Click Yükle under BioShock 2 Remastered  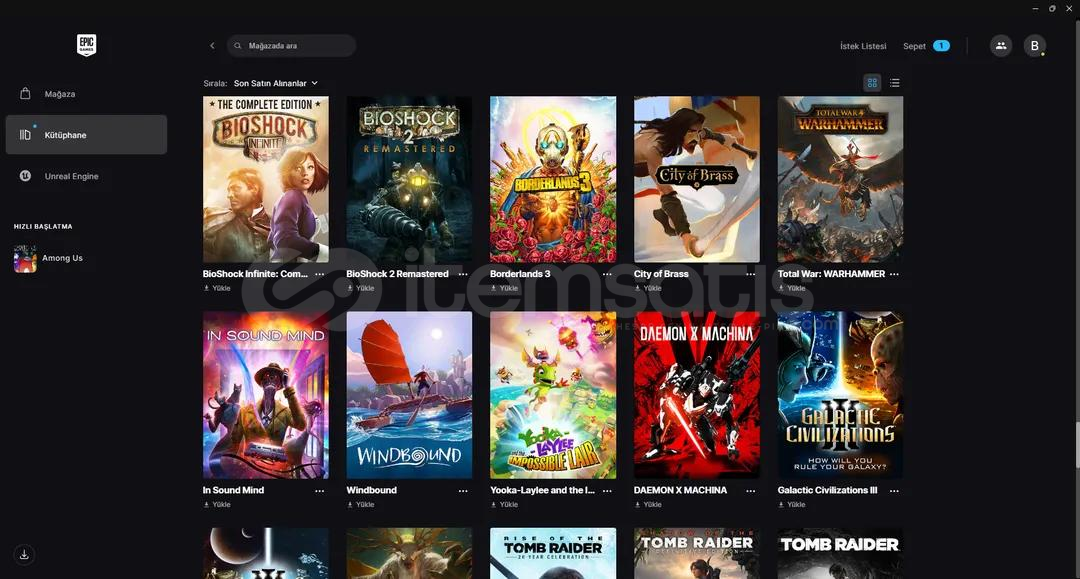tap(360, 288)
